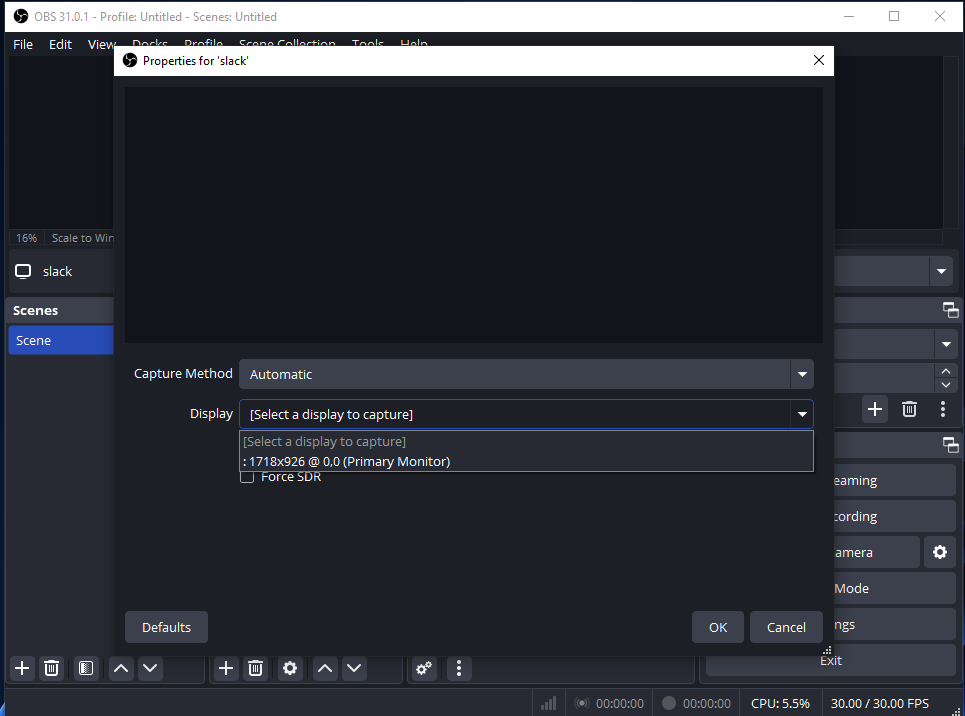Open the File menu
Viewport: 965px width, 716px height.
23,44
